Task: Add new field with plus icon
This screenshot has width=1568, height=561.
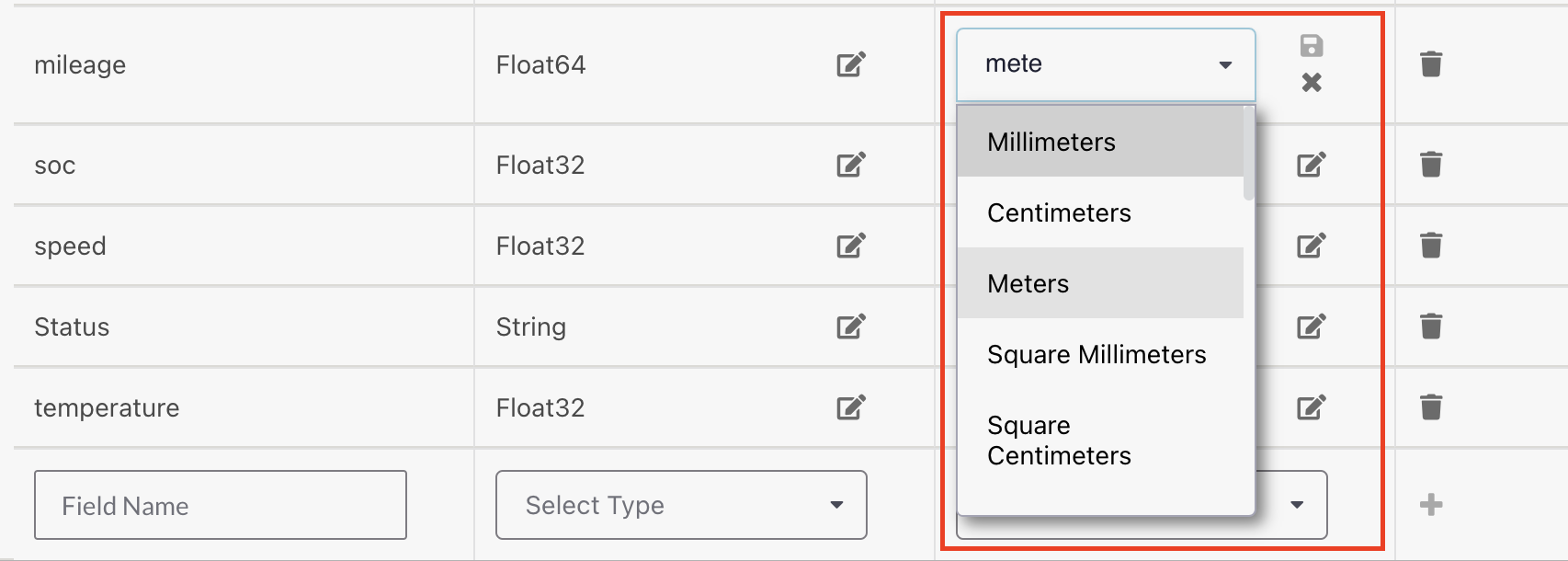Action: tap(1431, 504)
